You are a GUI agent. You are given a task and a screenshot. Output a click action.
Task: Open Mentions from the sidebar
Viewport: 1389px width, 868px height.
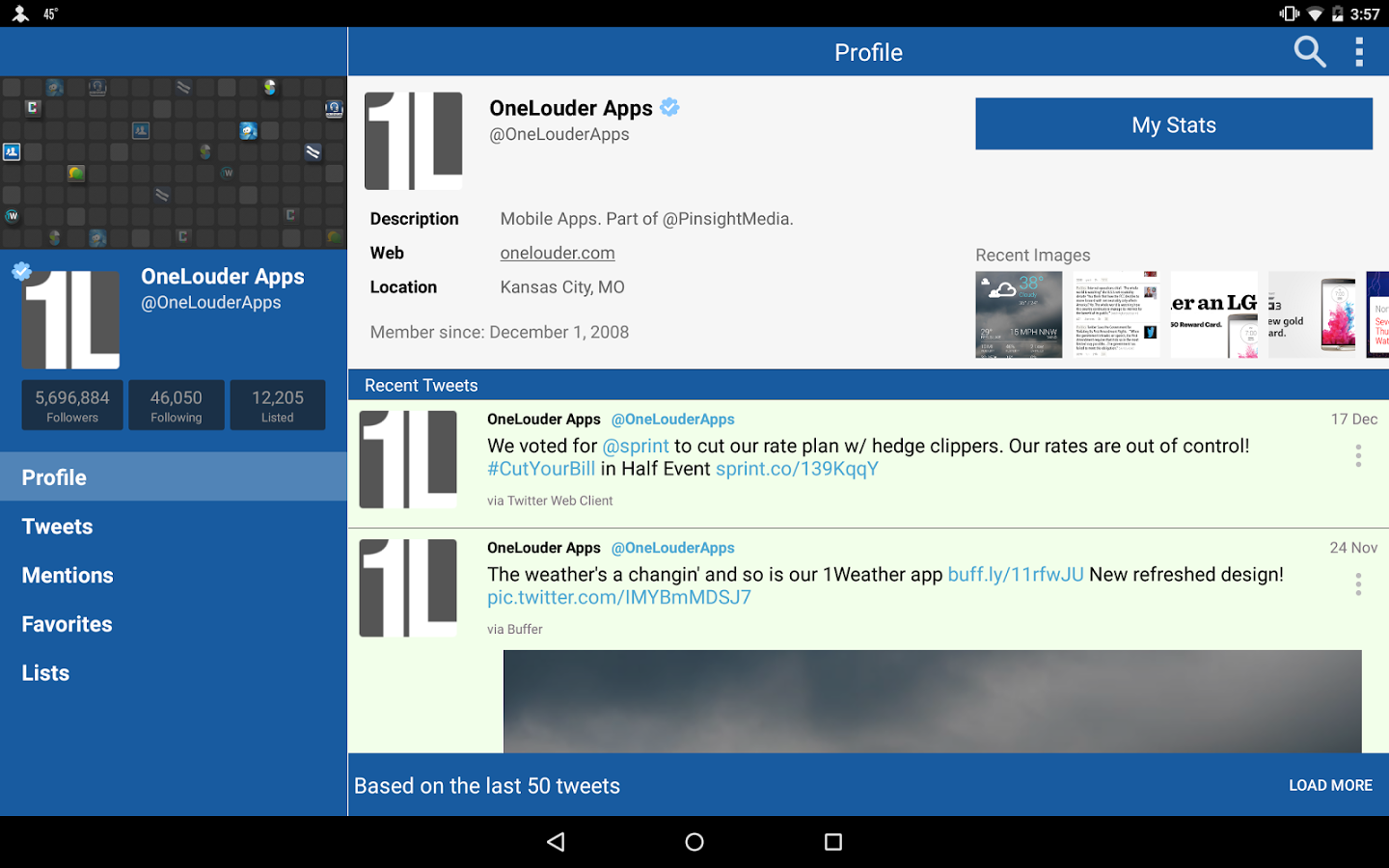[x=68, y=575]
